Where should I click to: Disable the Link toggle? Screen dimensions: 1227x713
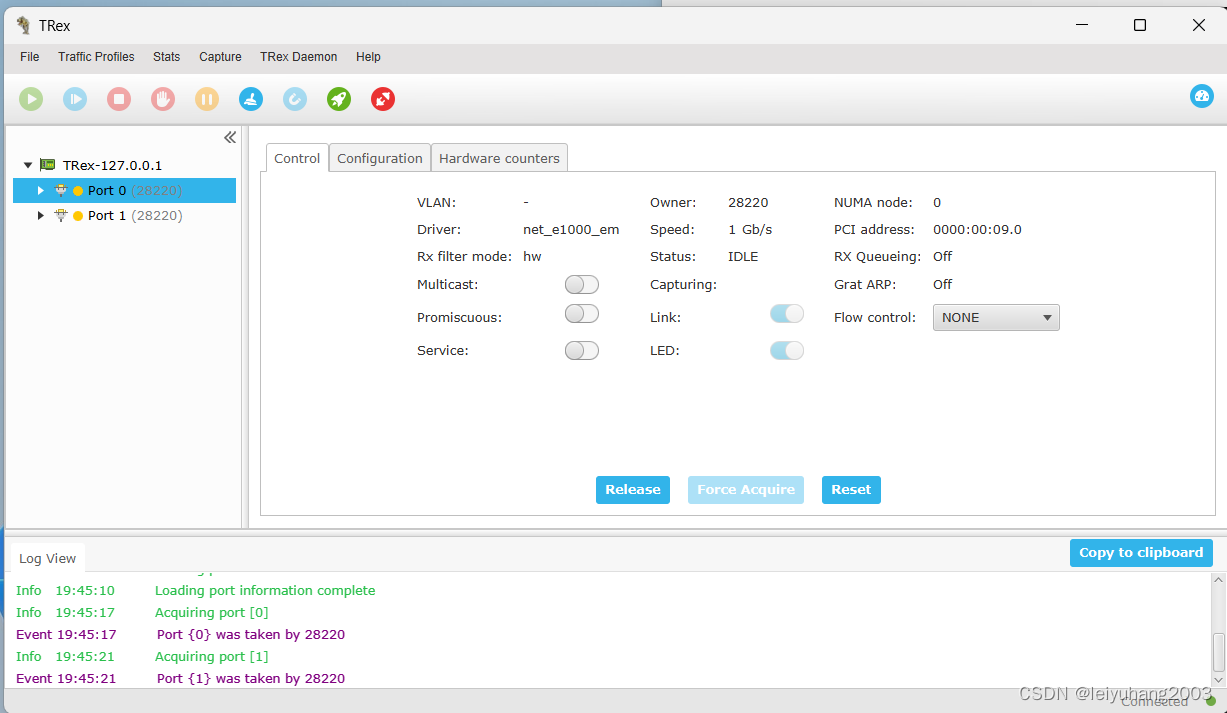pyautogui.click(x=787, y=313)
